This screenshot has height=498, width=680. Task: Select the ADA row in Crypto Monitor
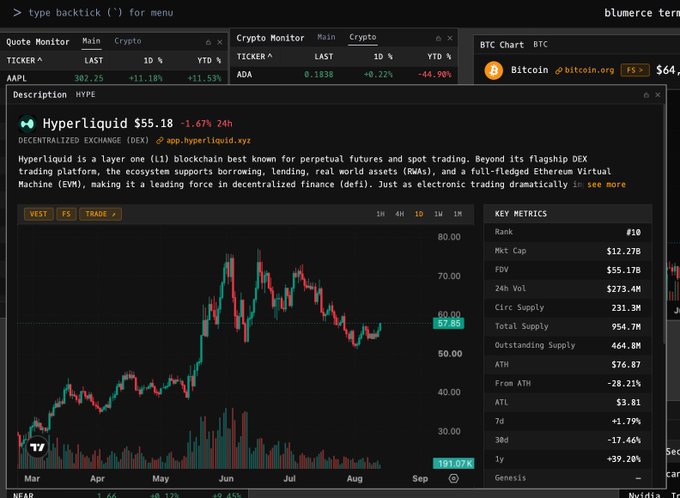[x=343, y=74]
